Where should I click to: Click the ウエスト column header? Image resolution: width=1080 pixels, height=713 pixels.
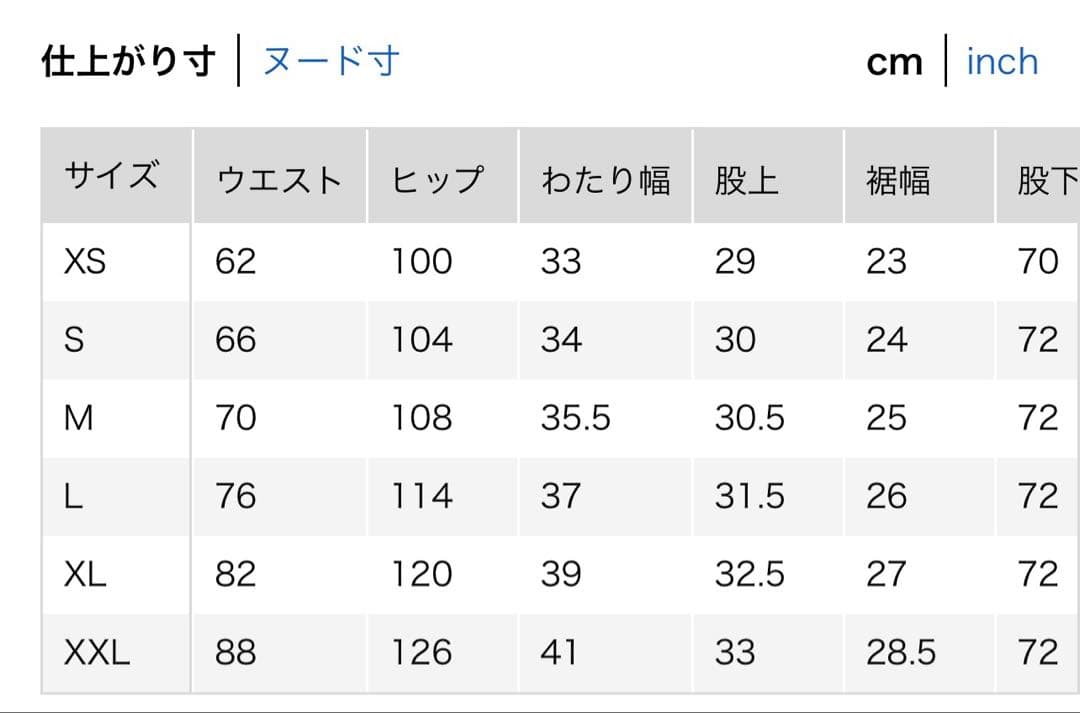279,180
